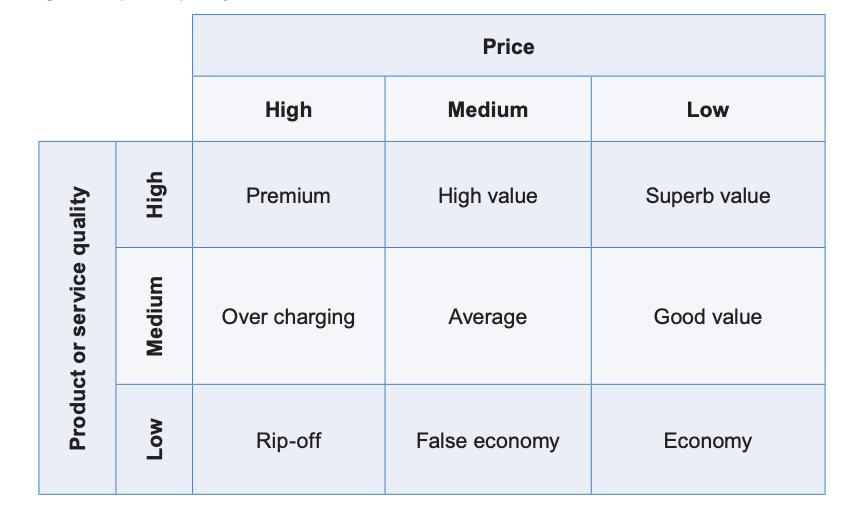Select the High quality row header
The width and height of the screenshot is (863, 512).
tap(154, 195)
